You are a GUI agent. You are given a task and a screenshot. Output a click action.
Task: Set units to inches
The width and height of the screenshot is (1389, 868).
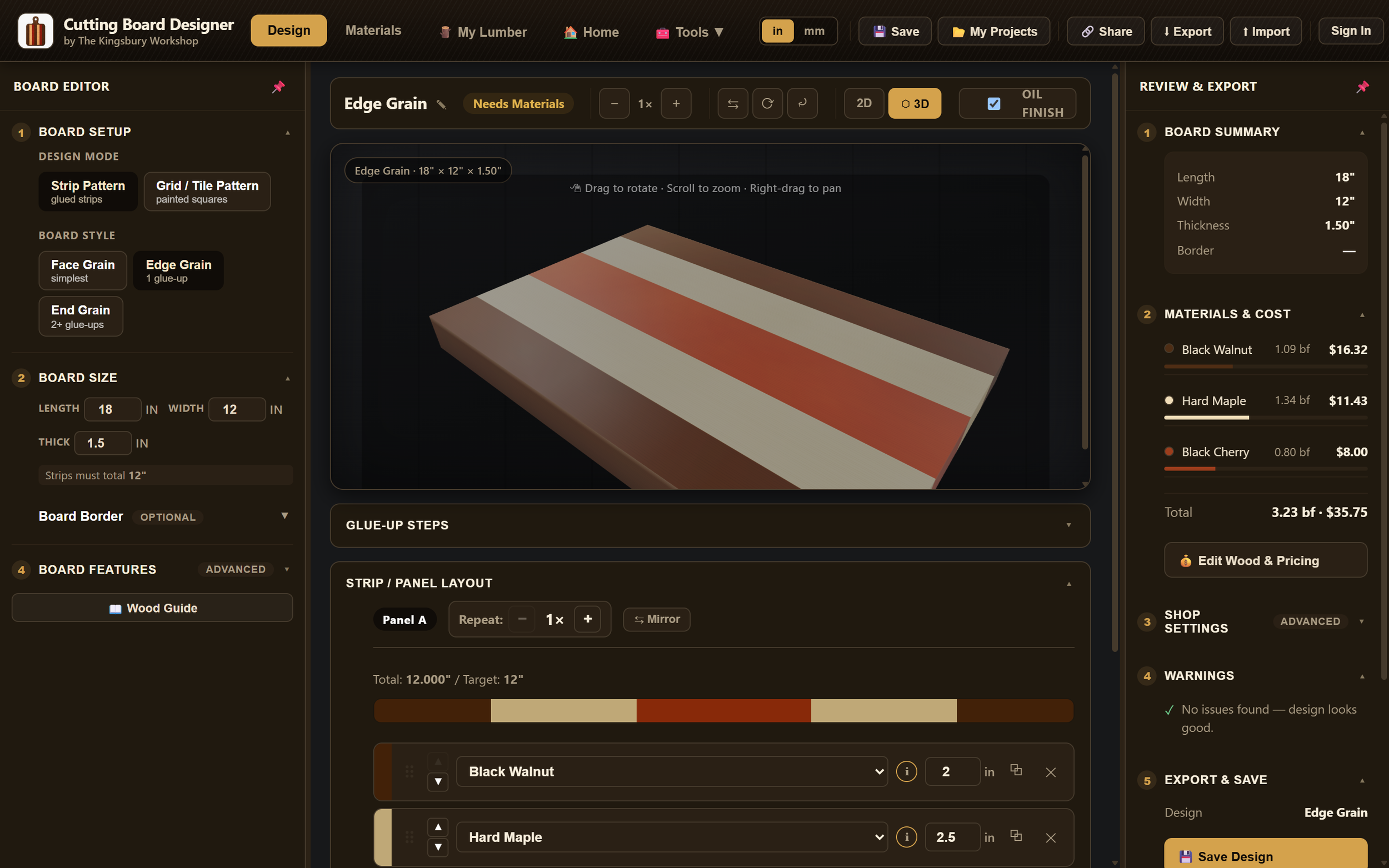(x=777, y=31)
